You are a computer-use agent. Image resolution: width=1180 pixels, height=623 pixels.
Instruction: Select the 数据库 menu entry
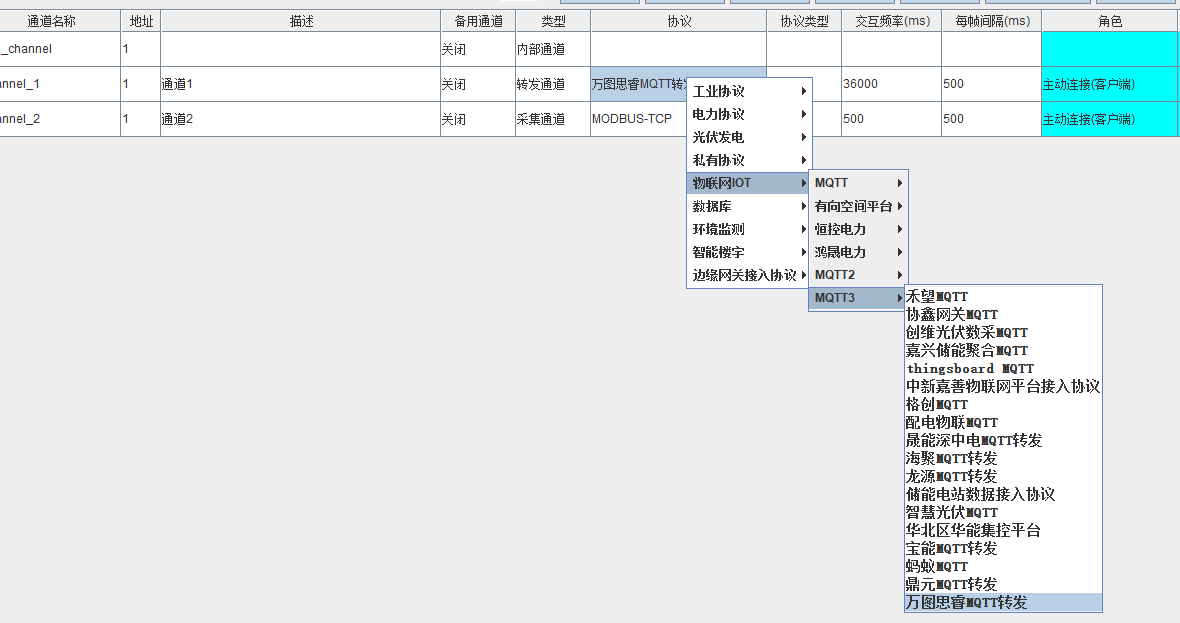(748, 206)
